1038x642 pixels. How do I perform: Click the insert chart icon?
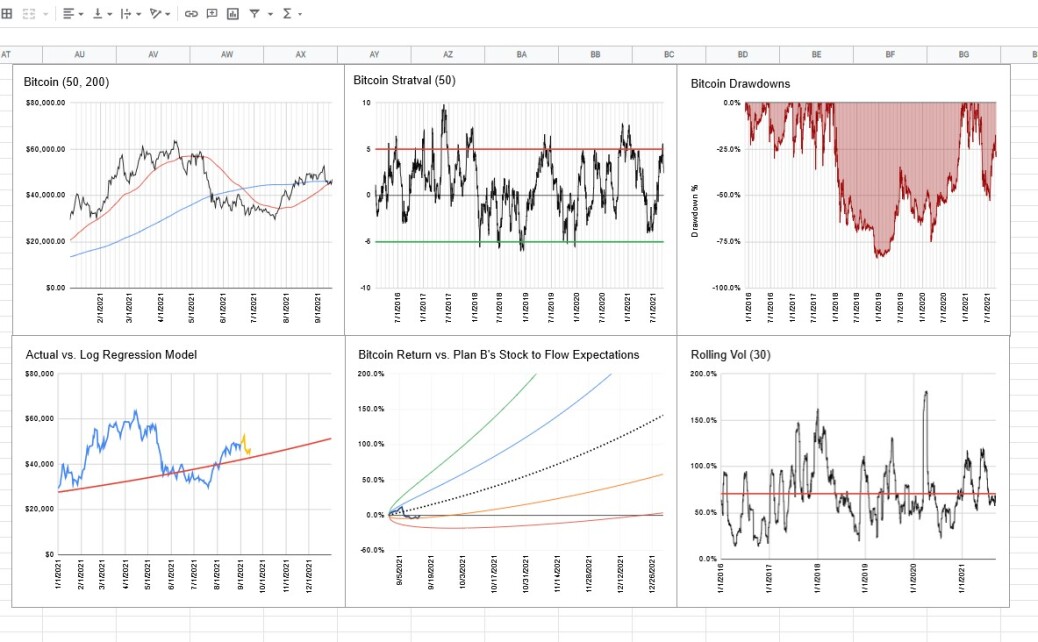[x=233, y=13]
